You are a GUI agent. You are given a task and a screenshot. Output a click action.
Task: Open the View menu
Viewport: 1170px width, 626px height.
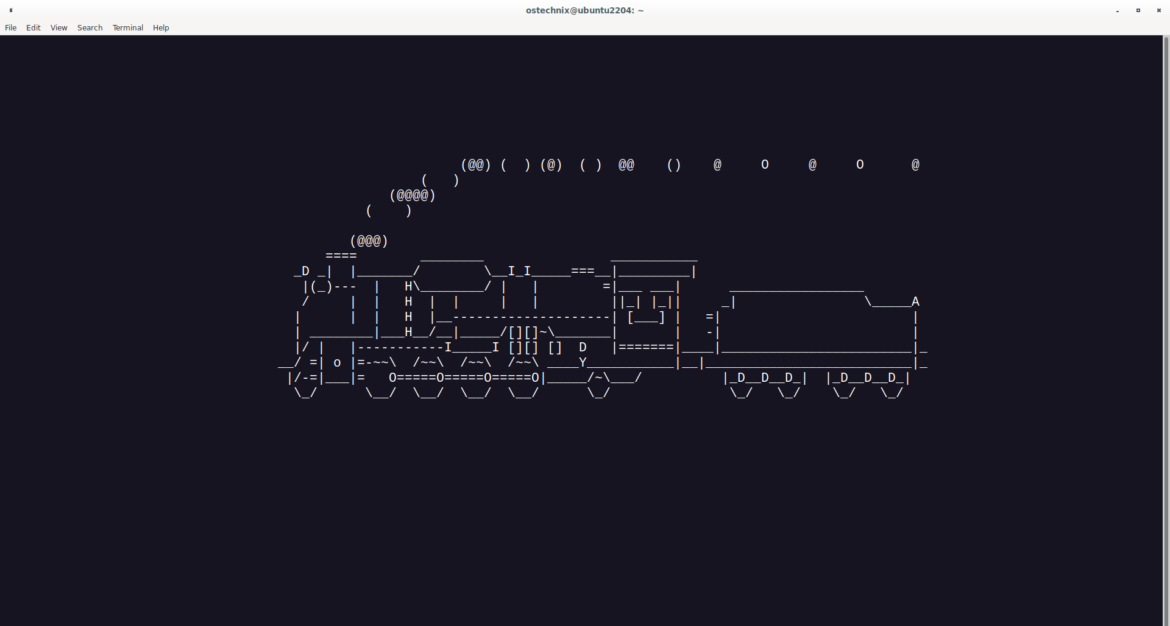58,27
